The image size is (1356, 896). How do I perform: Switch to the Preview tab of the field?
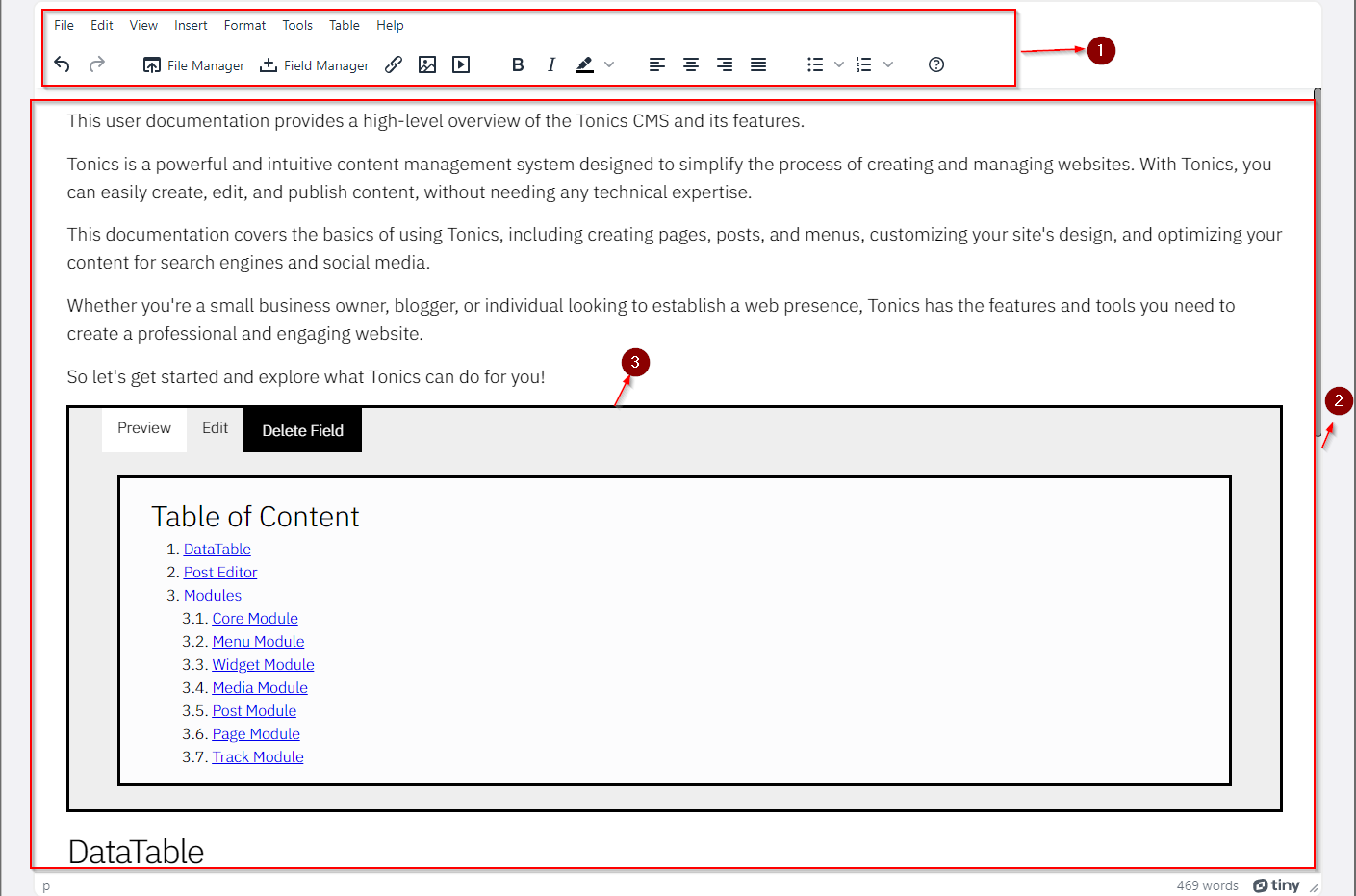pyautogui.click(x=144, y=428)
